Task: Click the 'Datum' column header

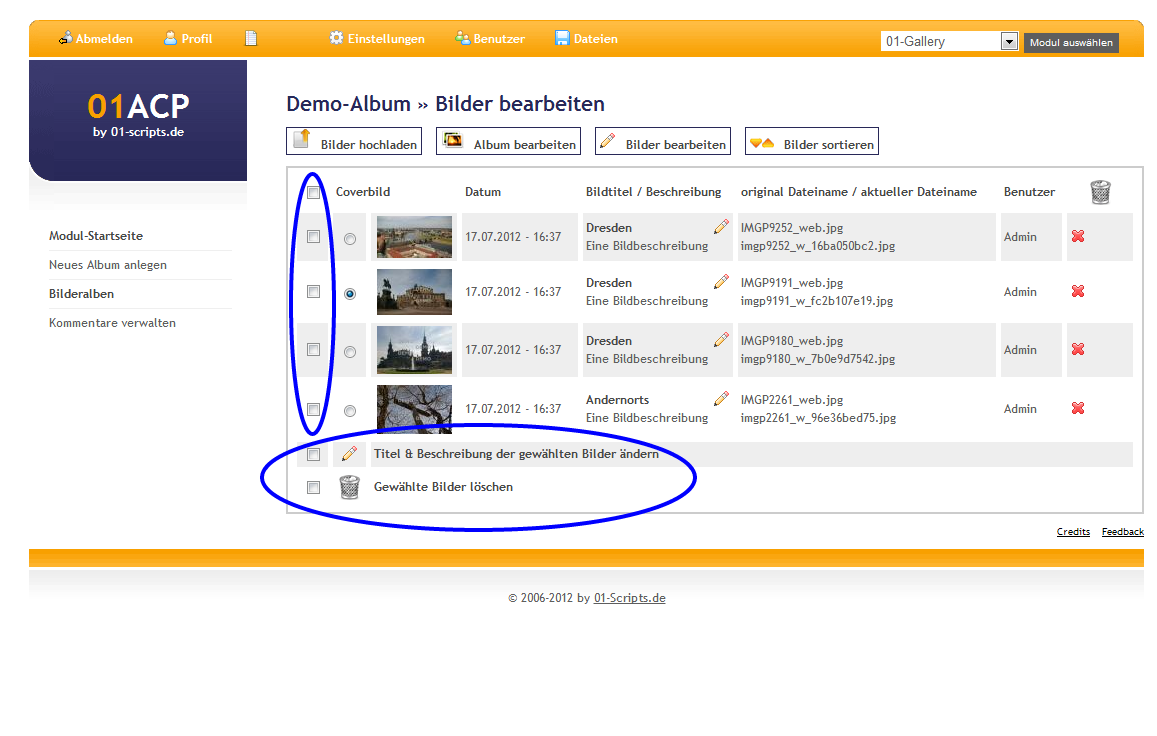Action: point(483,191)
